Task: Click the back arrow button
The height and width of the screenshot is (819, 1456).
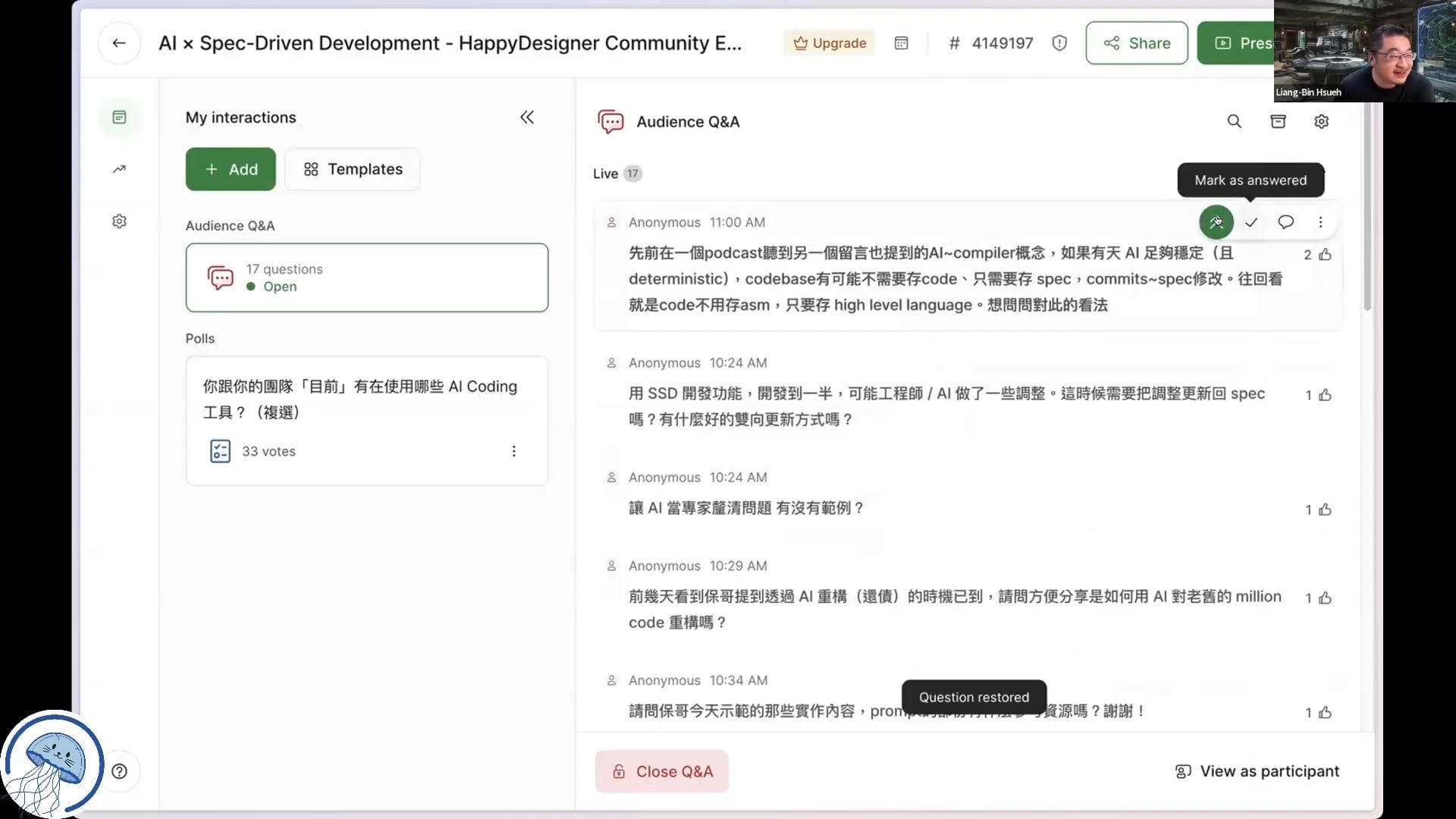Action: [119, 43]
